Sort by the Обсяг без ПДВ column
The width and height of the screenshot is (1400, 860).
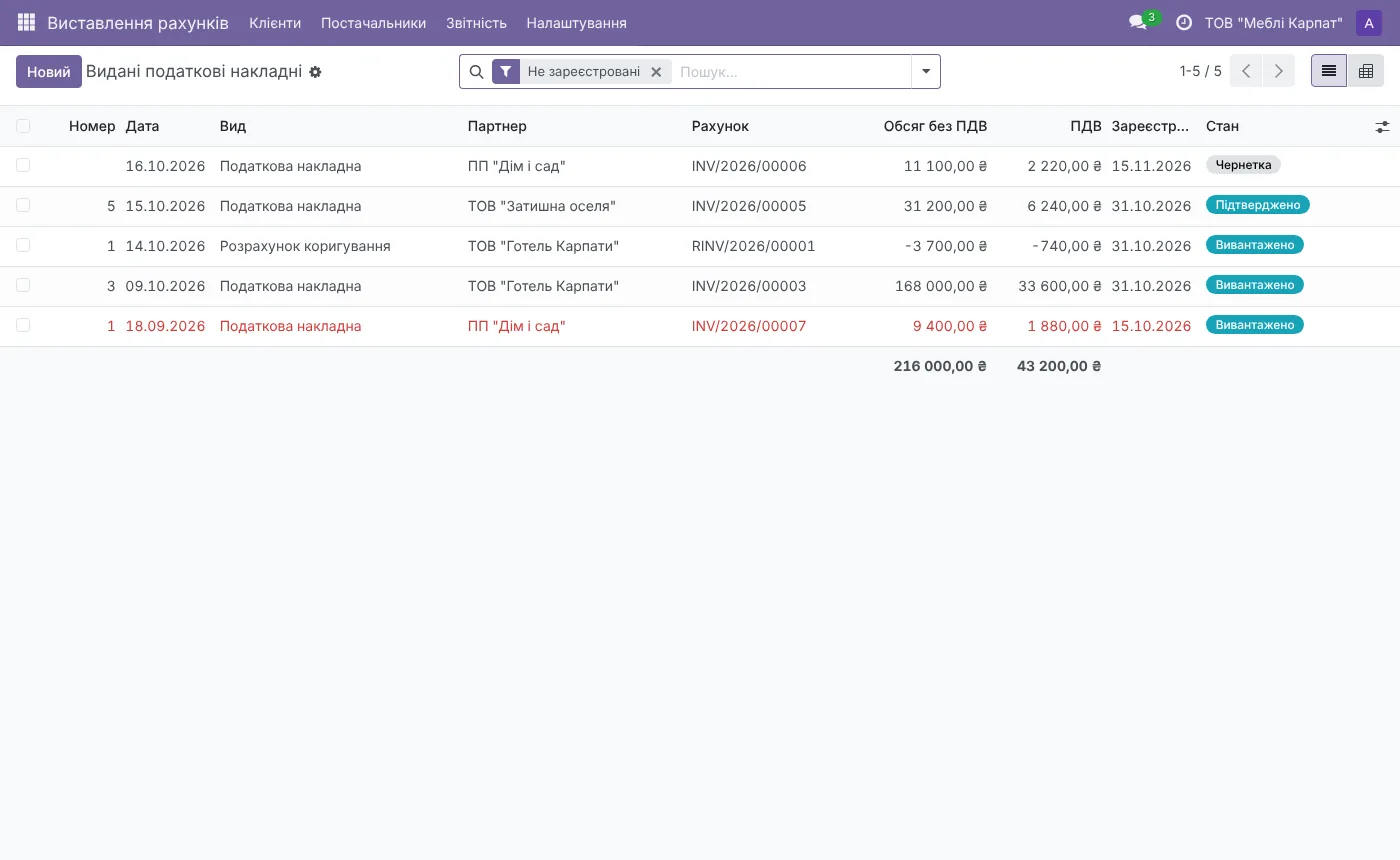(935, 126)
